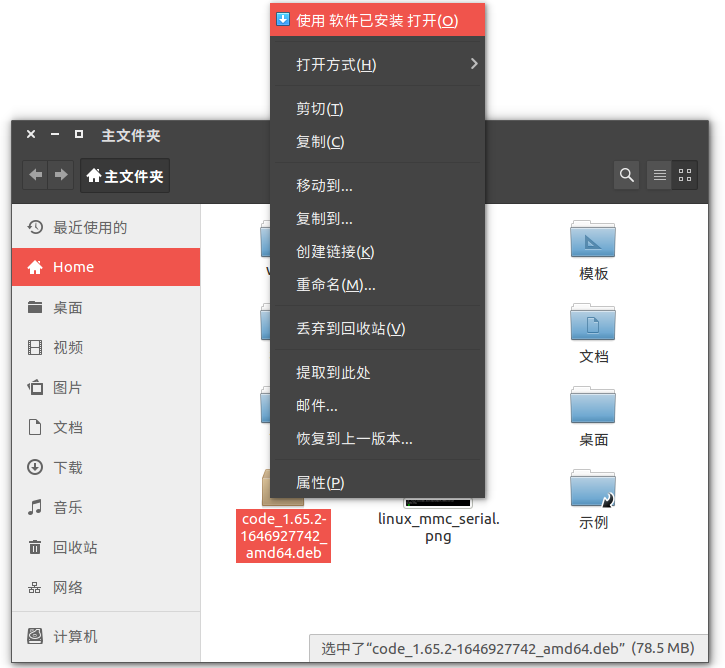
Task: Choose 提取到此处 menu entry
Action: pyautogui.click(x=377, y=373)
